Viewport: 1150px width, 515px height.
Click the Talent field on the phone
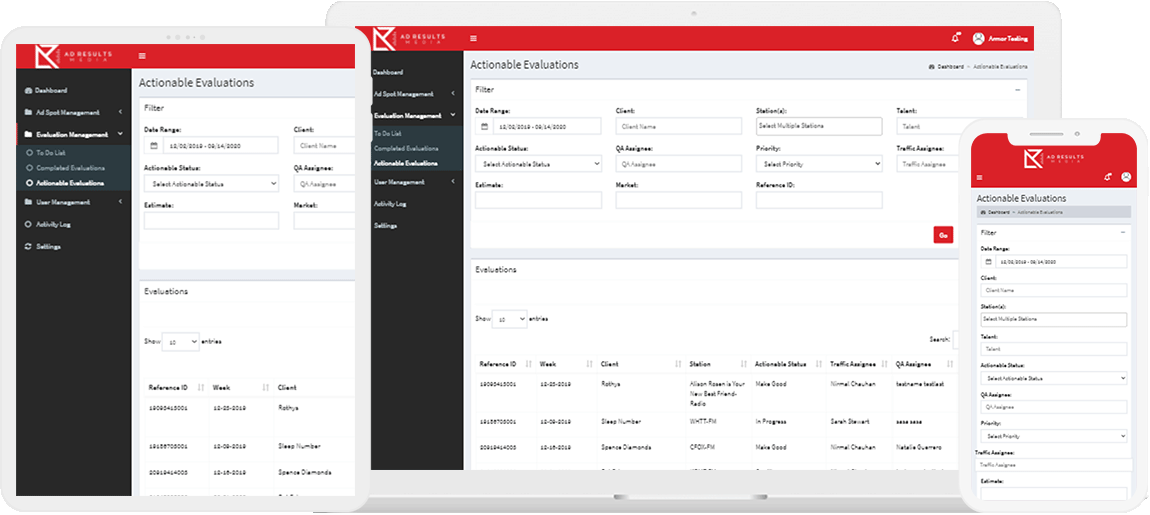click(x=1054, y=348)
